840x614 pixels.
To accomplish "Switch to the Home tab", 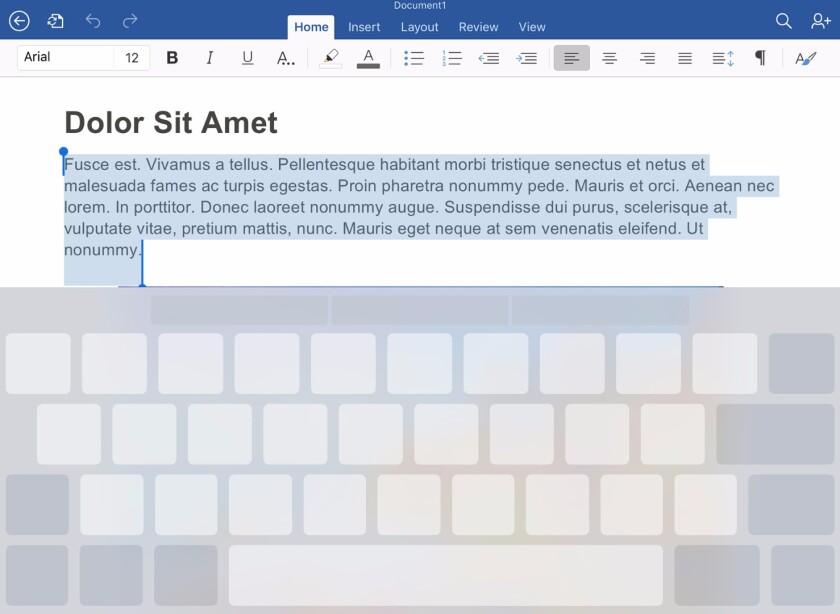I will 311,27.
